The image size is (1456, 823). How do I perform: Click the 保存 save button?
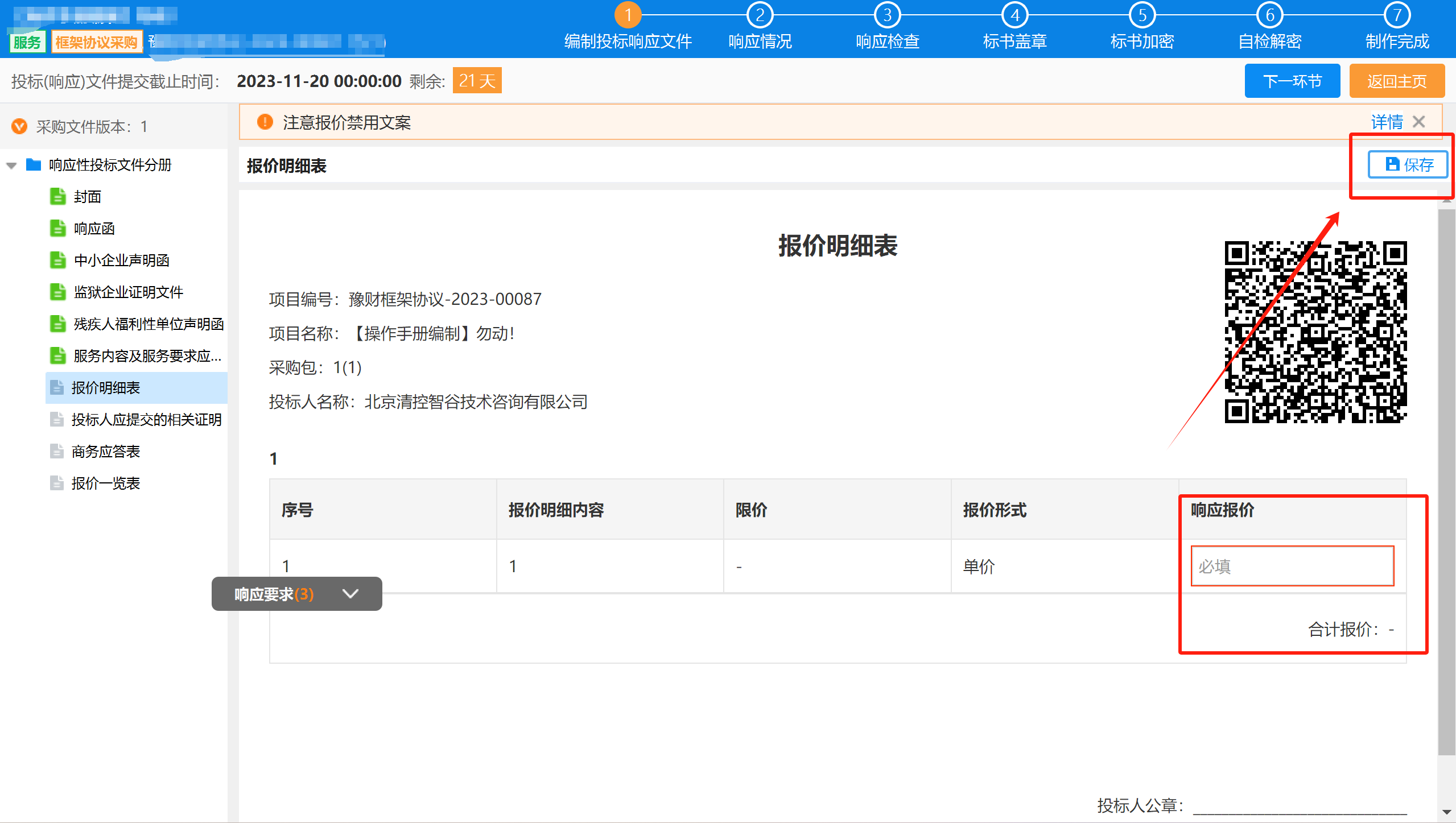(x=1408, y=165)
